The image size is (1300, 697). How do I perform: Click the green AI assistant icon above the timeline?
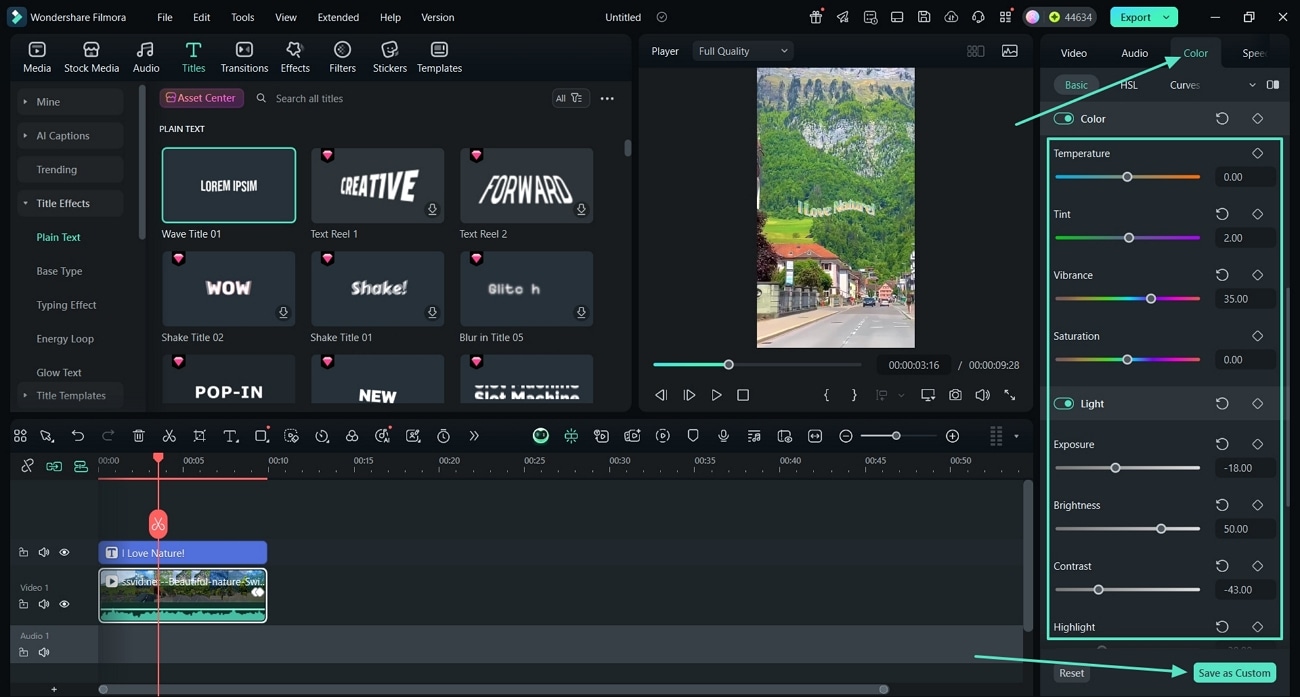click(x=541, y=435)
